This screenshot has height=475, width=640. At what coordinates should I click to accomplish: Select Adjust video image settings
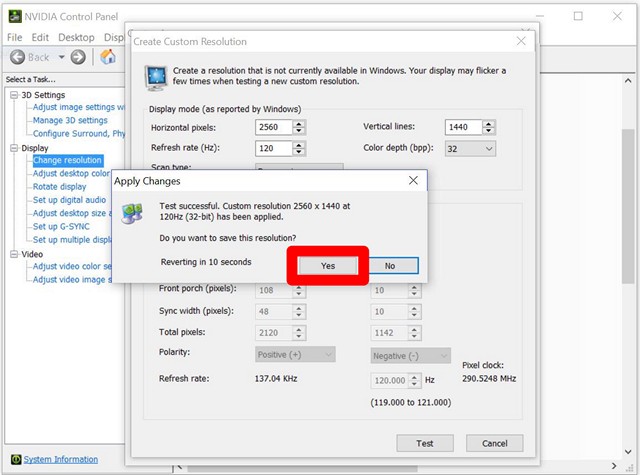tap(72, 280)
